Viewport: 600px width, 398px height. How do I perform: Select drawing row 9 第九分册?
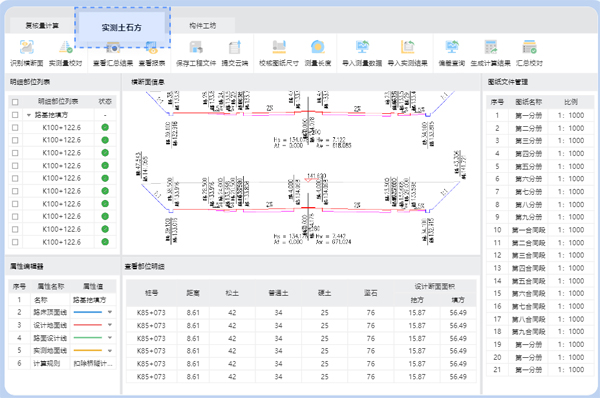[540, 217]
